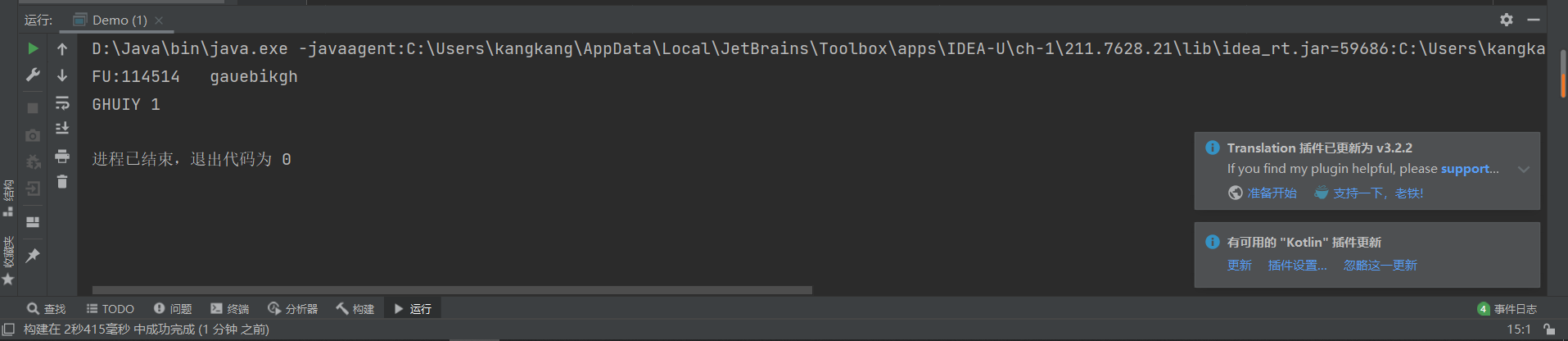
Task: Clear console with the trash icon
Action: [62, 182]
